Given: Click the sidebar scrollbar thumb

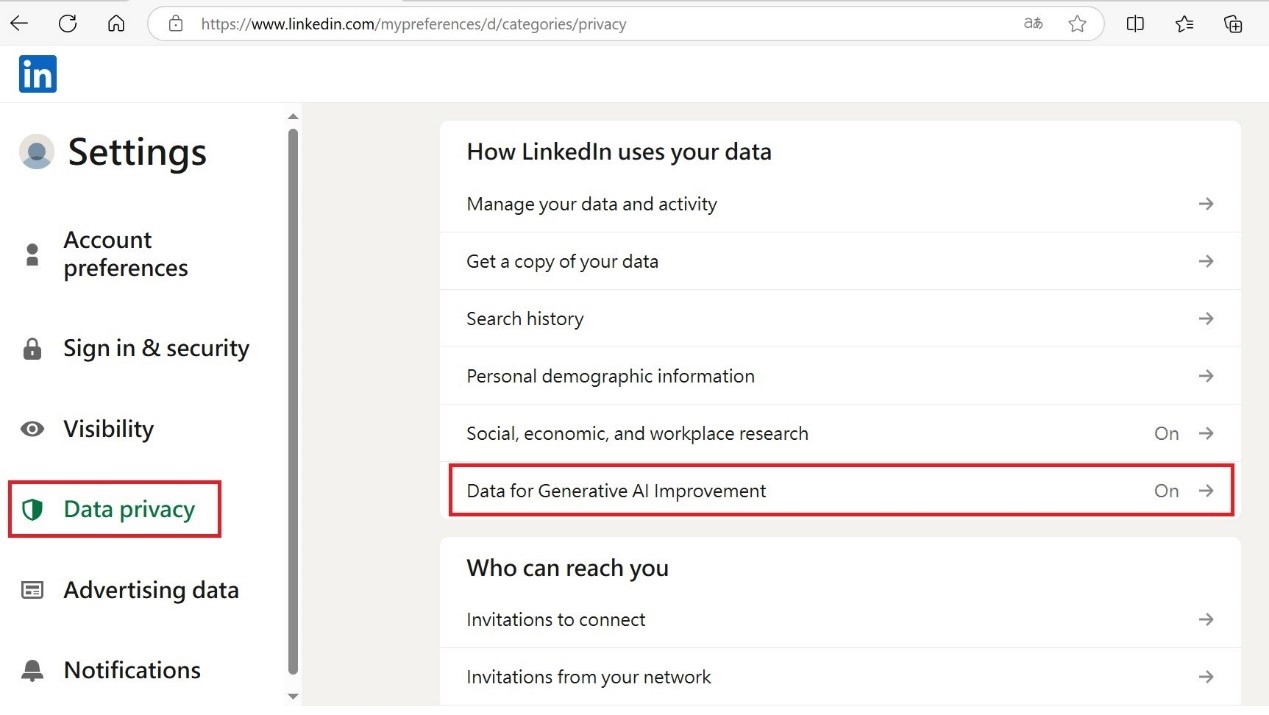Looking at the screenshot, I should coord(293,400).
